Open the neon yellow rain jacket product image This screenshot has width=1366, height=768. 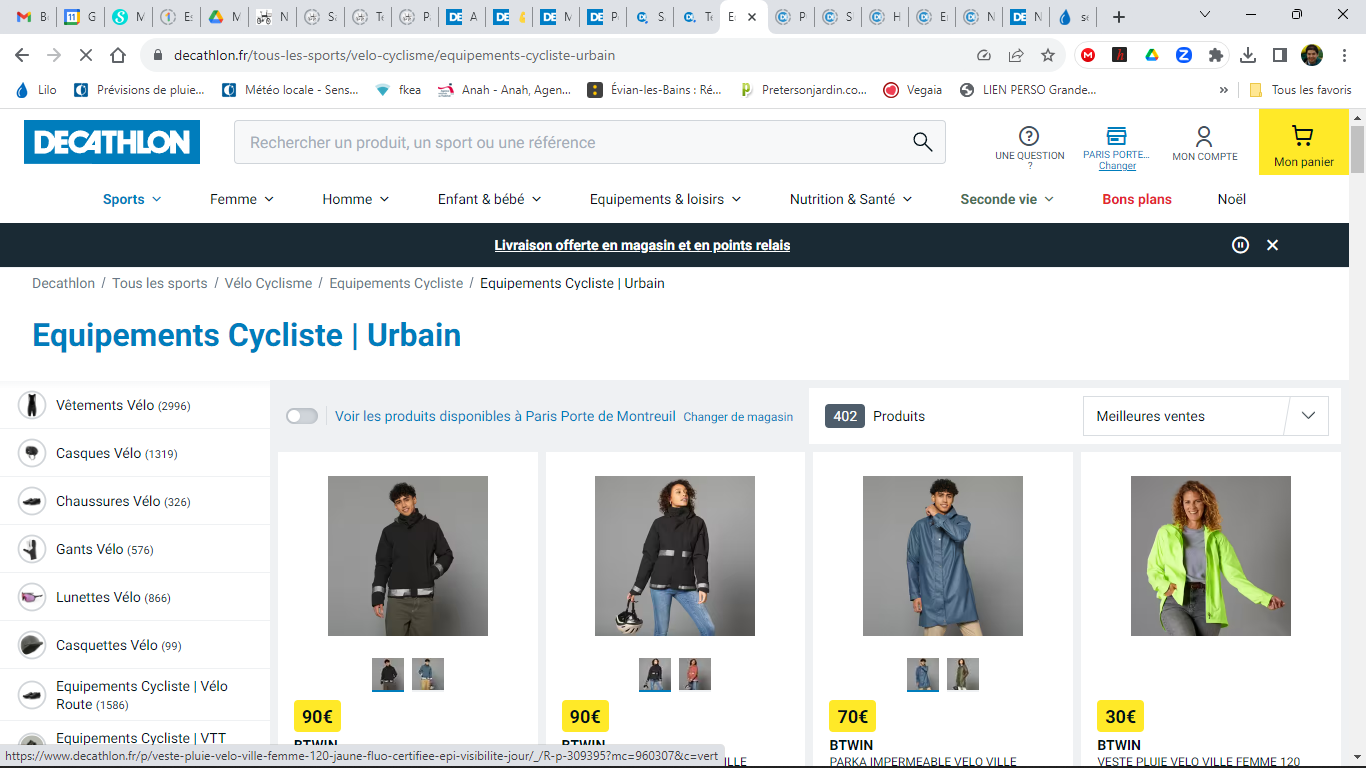(1210, 556)
